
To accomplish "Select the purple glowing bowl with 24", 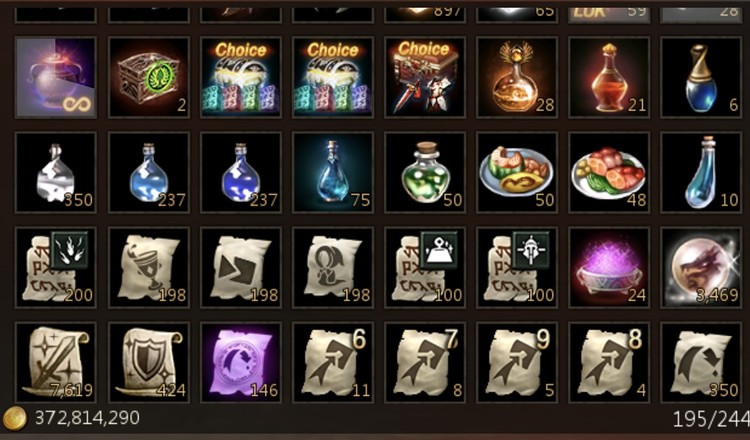I will (x=609, y=267).
